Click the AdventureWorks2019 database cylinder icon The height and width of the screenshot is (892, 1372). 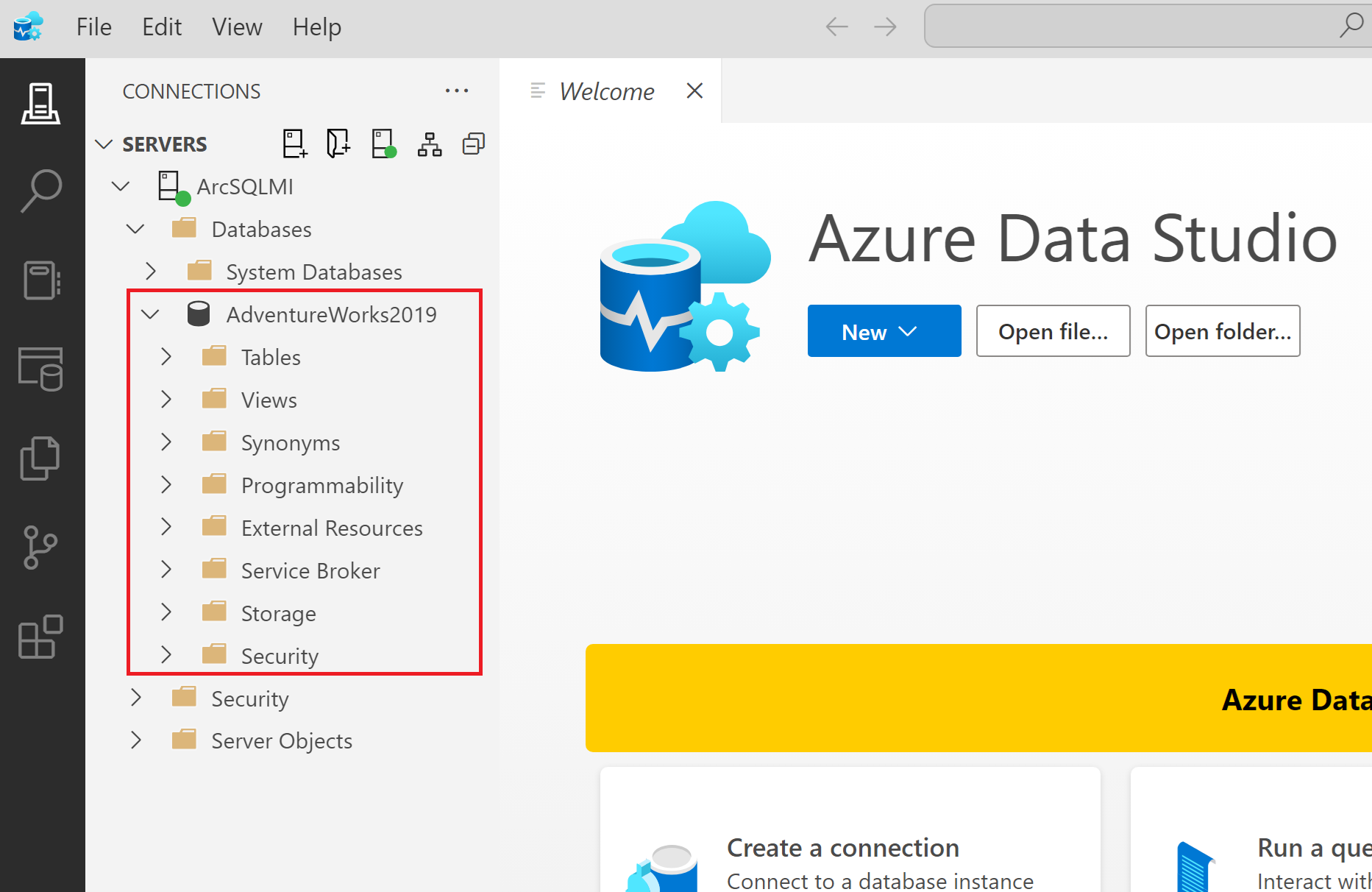(x=199, y=314)
